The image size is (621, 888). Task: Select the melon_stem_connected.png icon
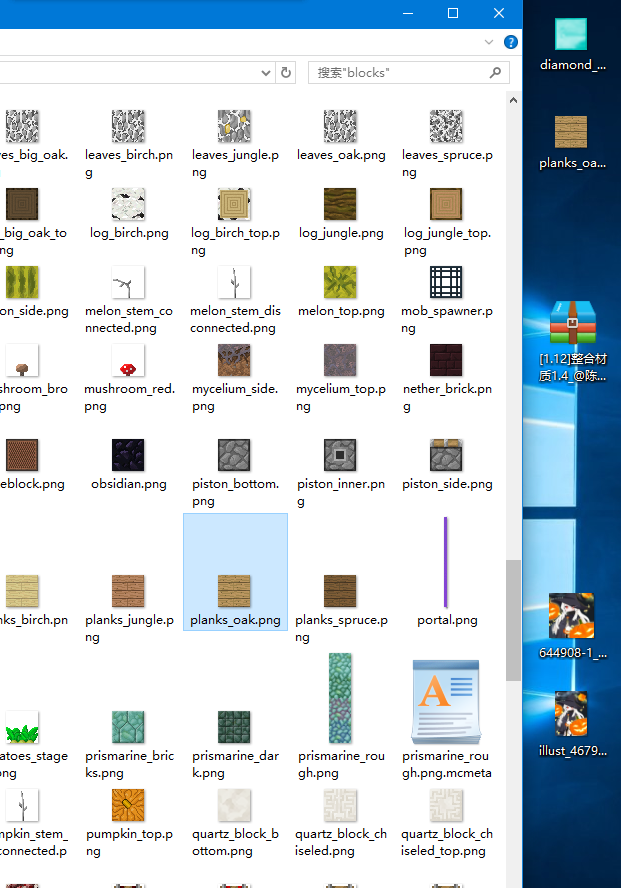[x=129, y=282]
